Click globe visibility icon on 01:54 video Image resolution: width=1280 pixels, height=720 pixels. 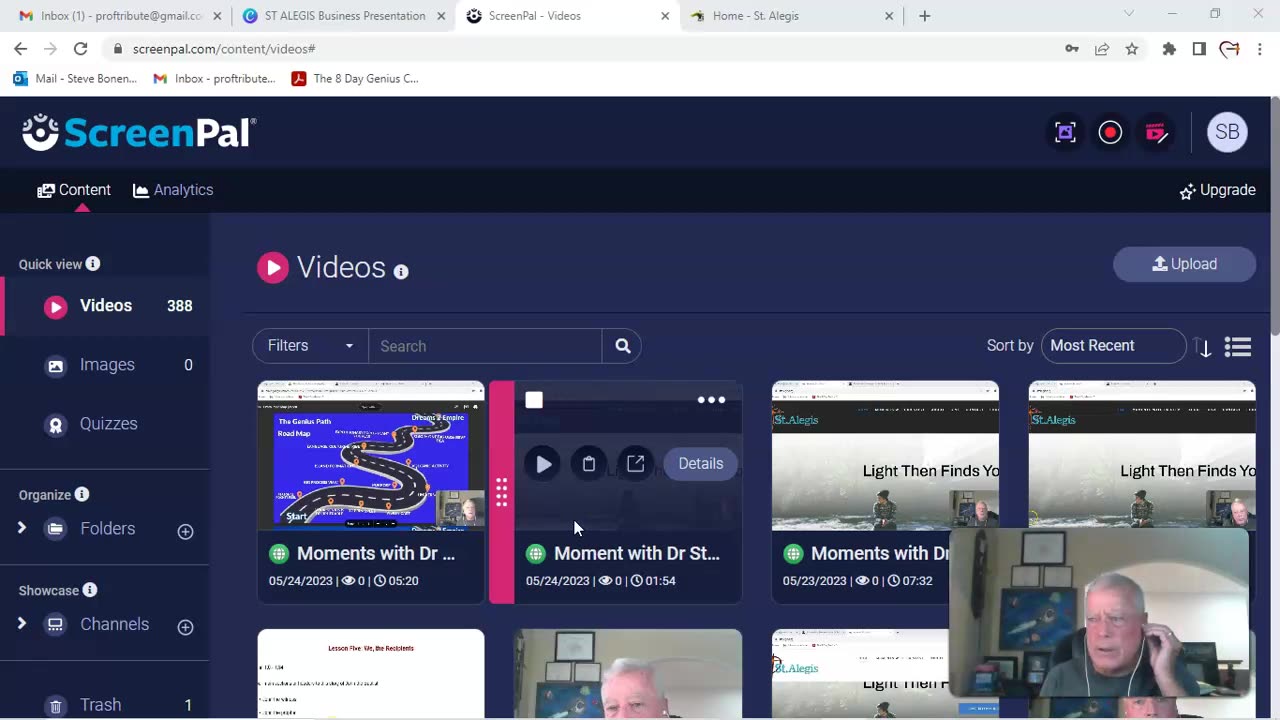click(x=536, y=553)
